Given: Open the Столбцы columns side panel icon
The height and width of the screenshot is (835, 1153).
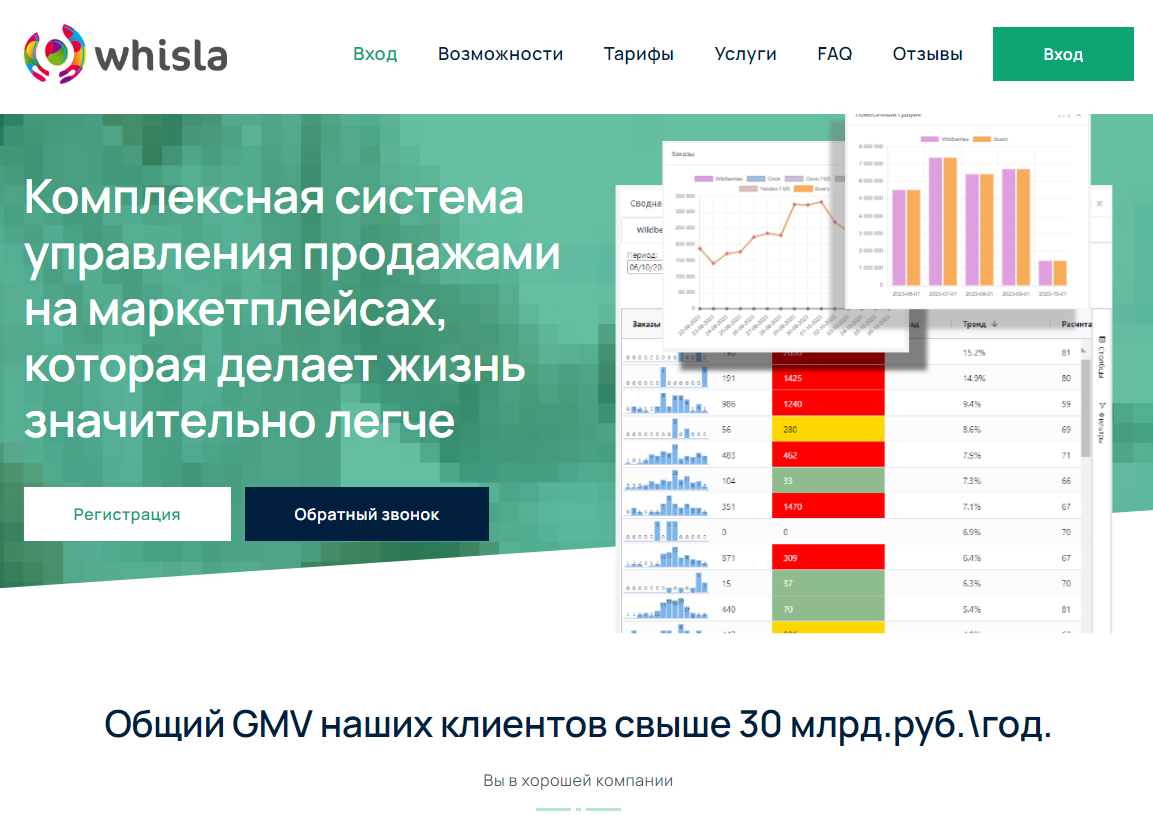Looking at the screenshot, I should click(1102, 357).
